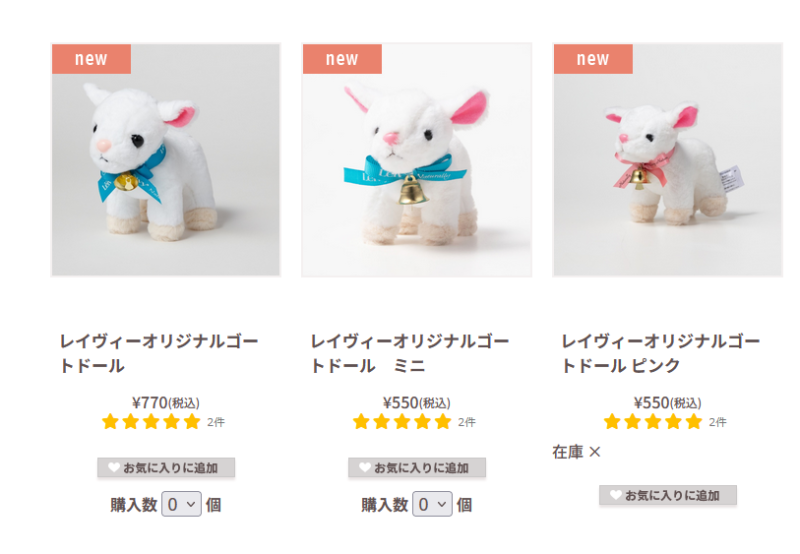Click the star rating of the mini goat doll

[x=402, y=422]
